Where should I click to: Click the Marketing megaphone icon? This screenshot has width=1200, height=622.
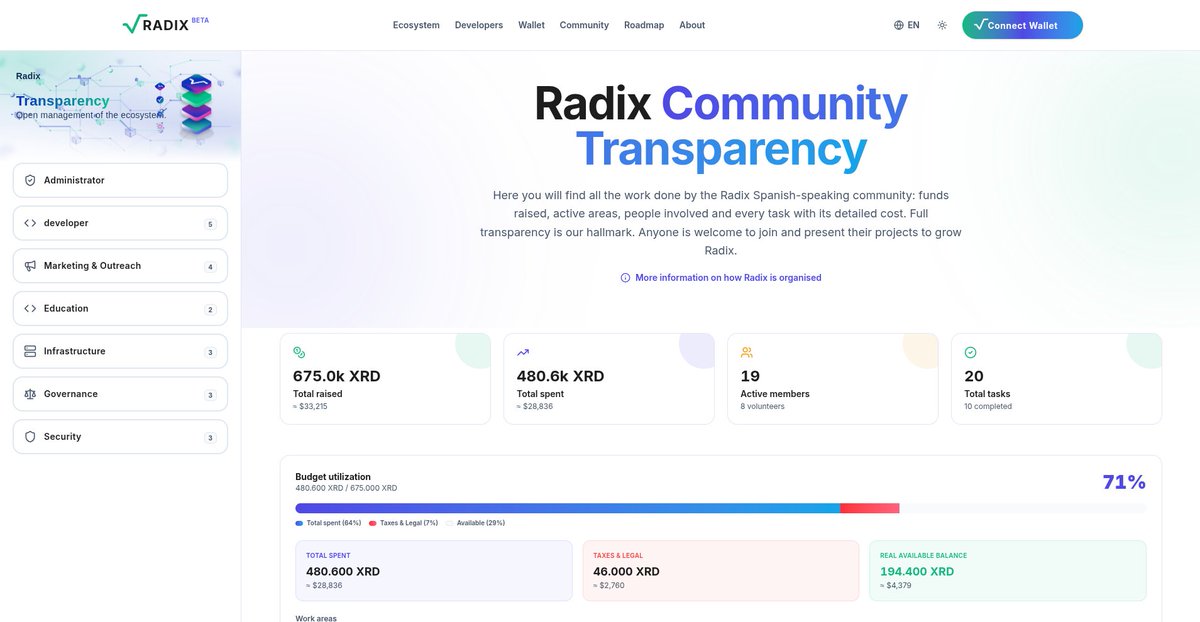point(30,266)
